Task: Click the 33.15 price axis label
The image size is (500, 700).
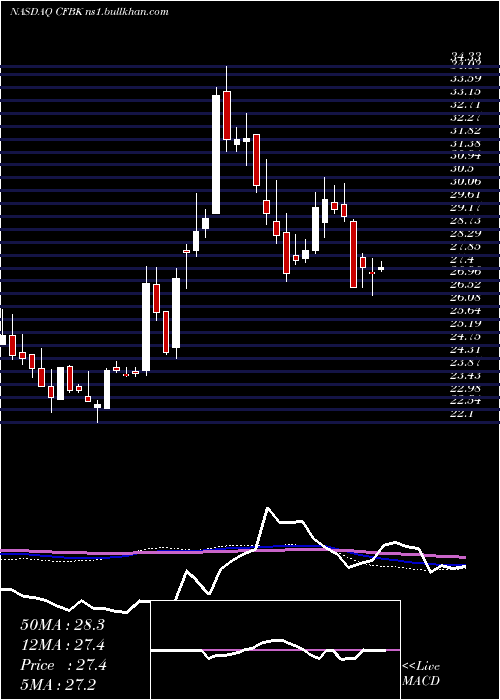Action: [x=466, y=92]
